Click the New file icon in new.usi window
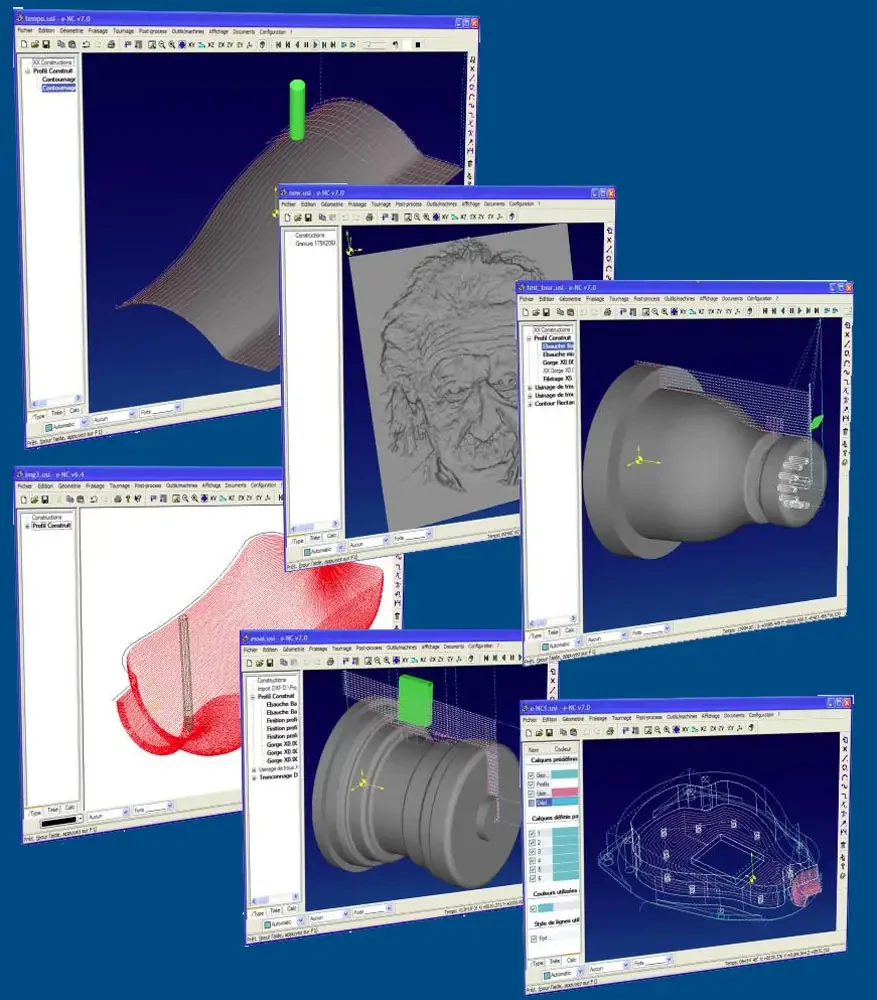Image resolution: width=877 pixels, height=1000 pixels. (x=287, y=217)
